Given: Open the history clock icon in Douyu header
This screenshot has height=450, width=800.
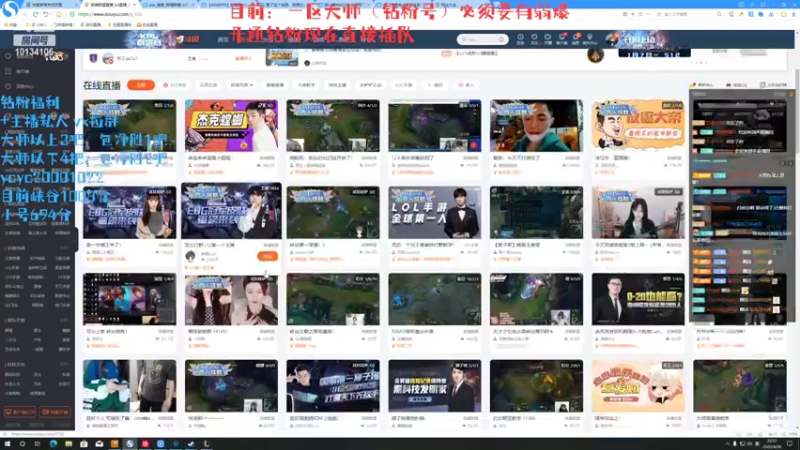Looking at the screenshot, I should pyautogui.click(x=520, y=39).
